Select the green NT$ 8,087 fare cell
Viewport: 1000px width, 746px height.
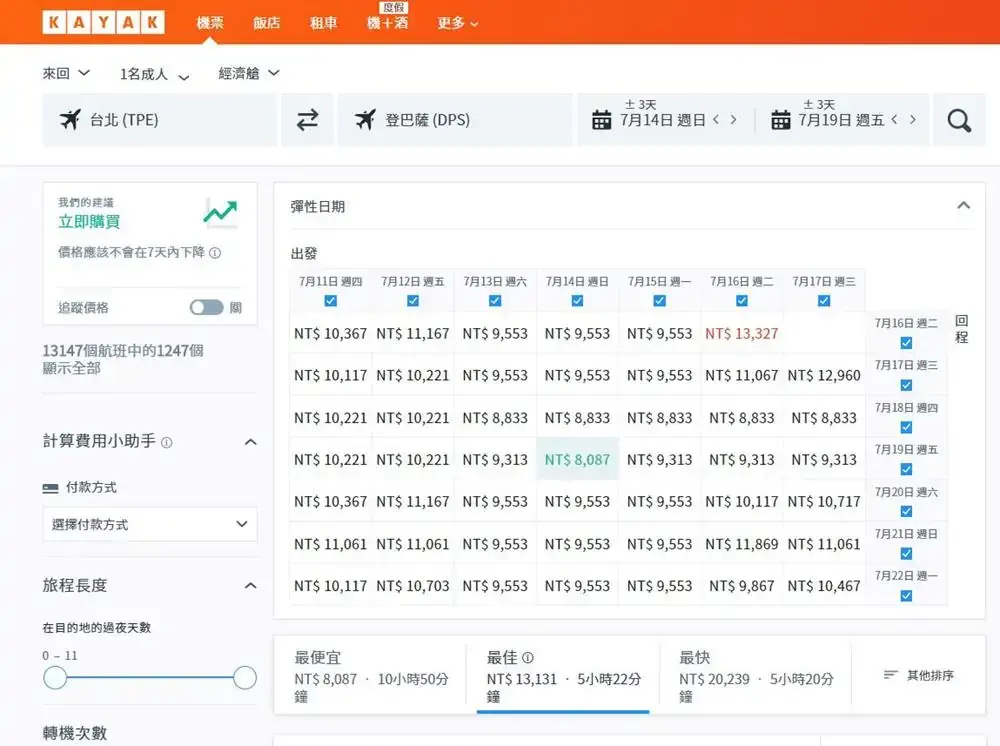(x=577, y=459)
